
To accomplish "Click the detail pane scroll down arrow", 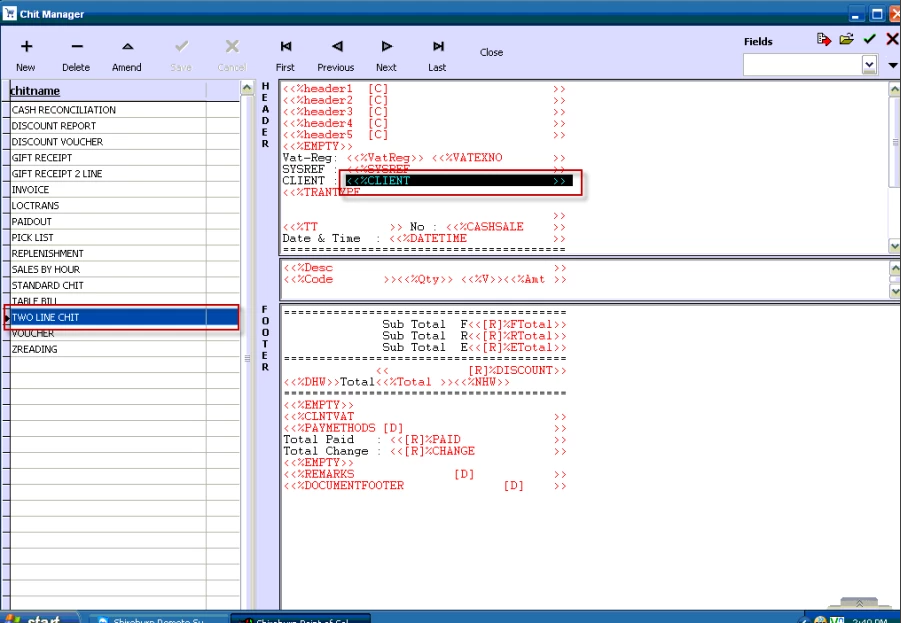I will (895, 291).
